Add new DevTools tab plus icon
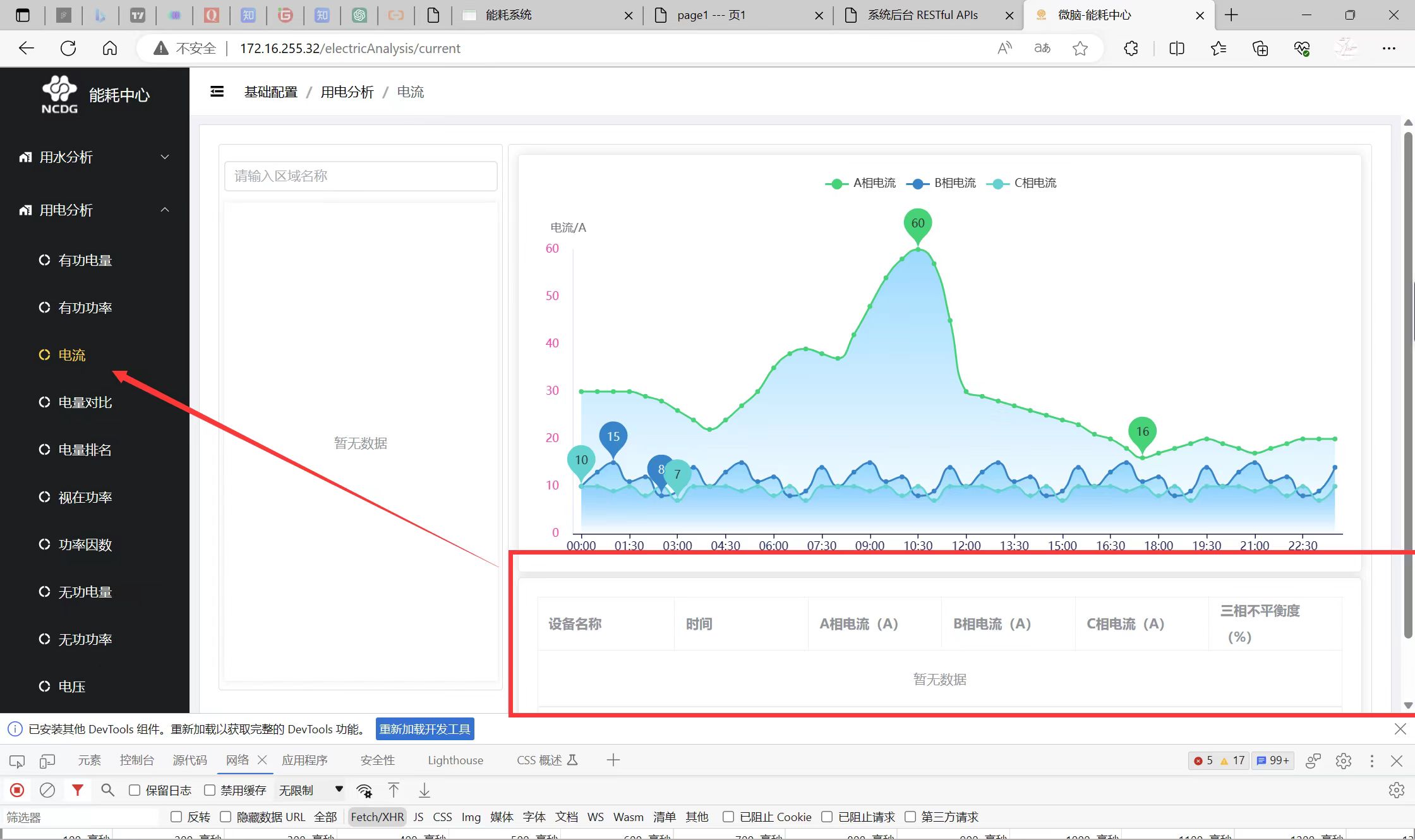 coord(613,760)
